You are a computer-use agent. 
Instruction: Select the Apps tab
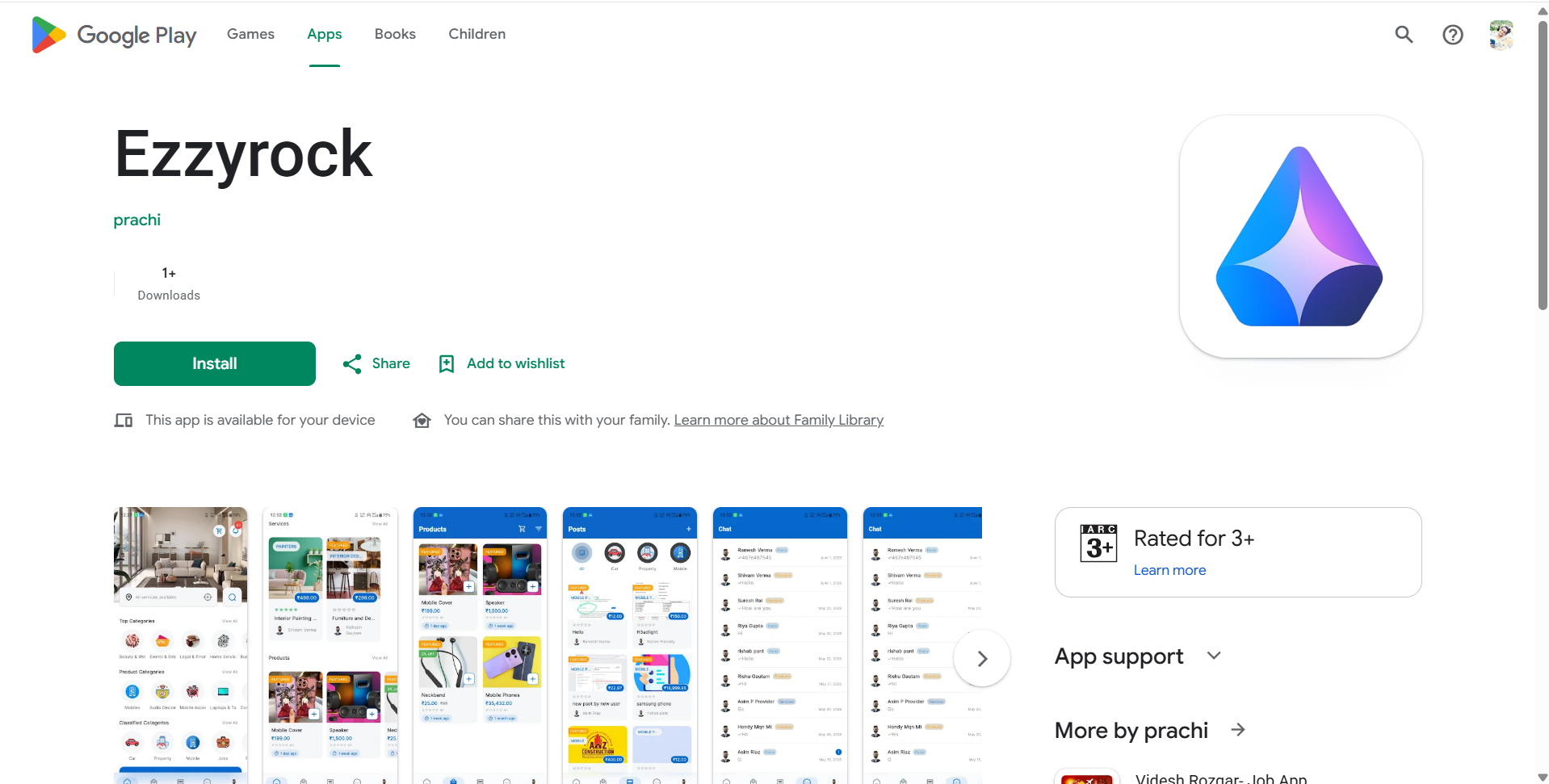tap(324, 34)
